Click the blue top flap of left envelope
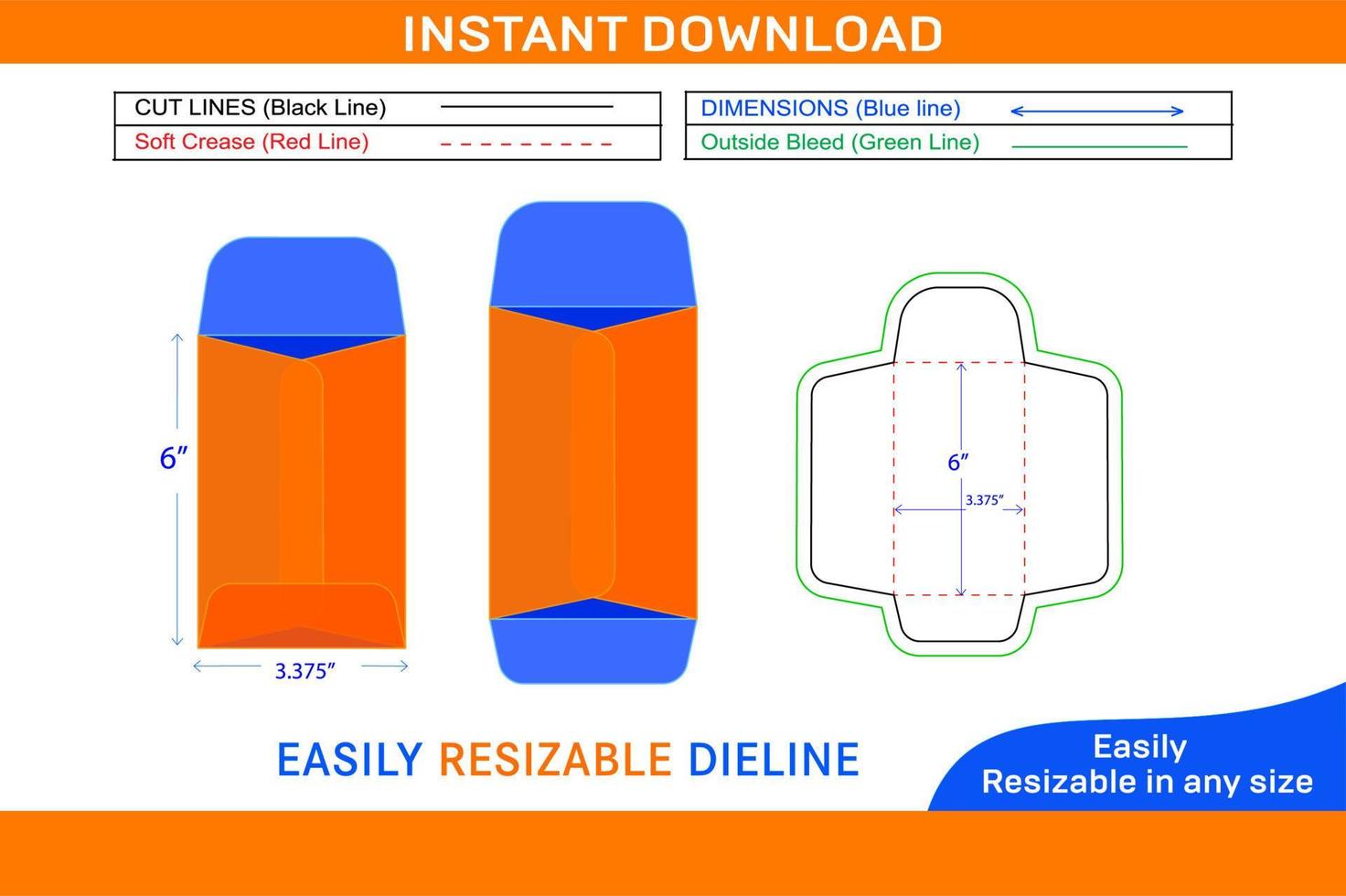The height and width of the screenshot is (896, 1346). click(302, 286)
